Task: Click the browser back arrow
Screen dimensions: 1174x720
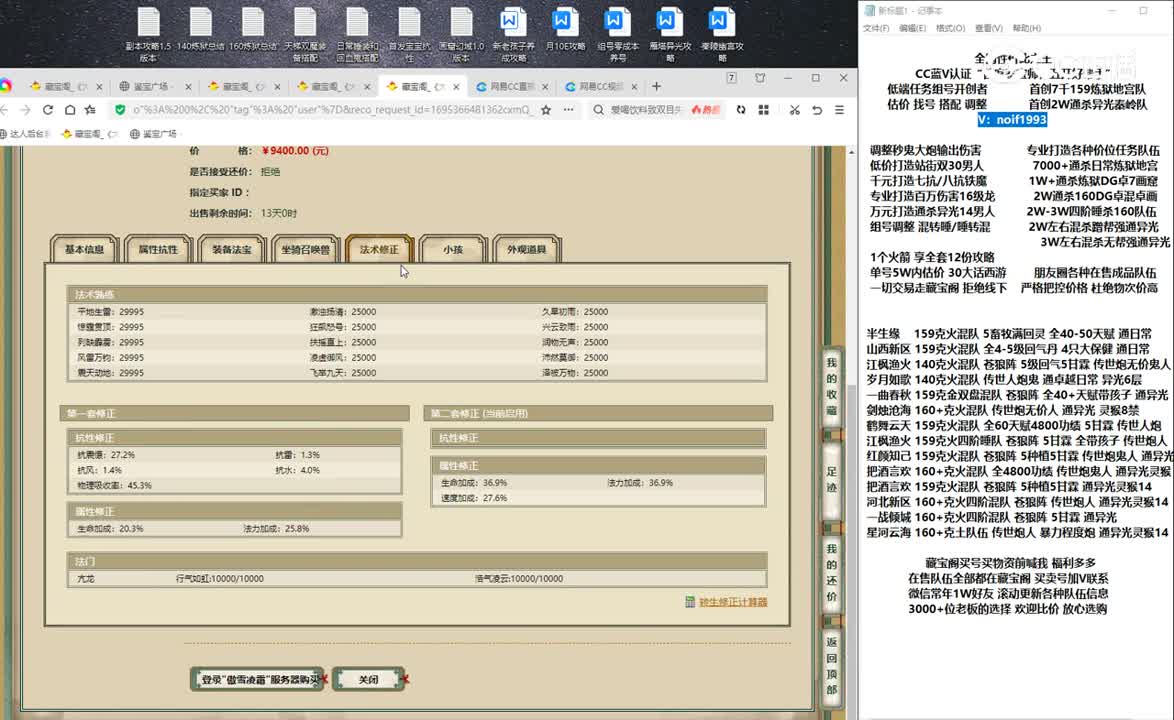Action: click(x=4, y=110)
